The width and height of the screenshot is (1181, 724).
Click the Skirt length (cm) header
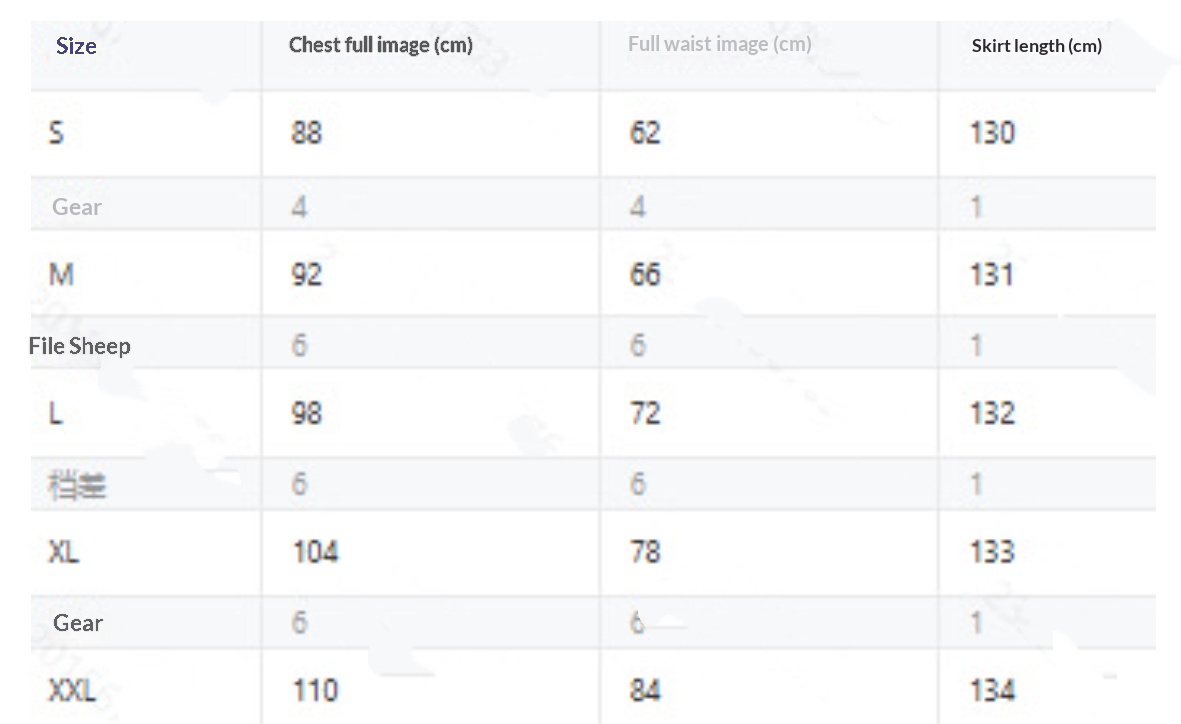(1036, 46)
